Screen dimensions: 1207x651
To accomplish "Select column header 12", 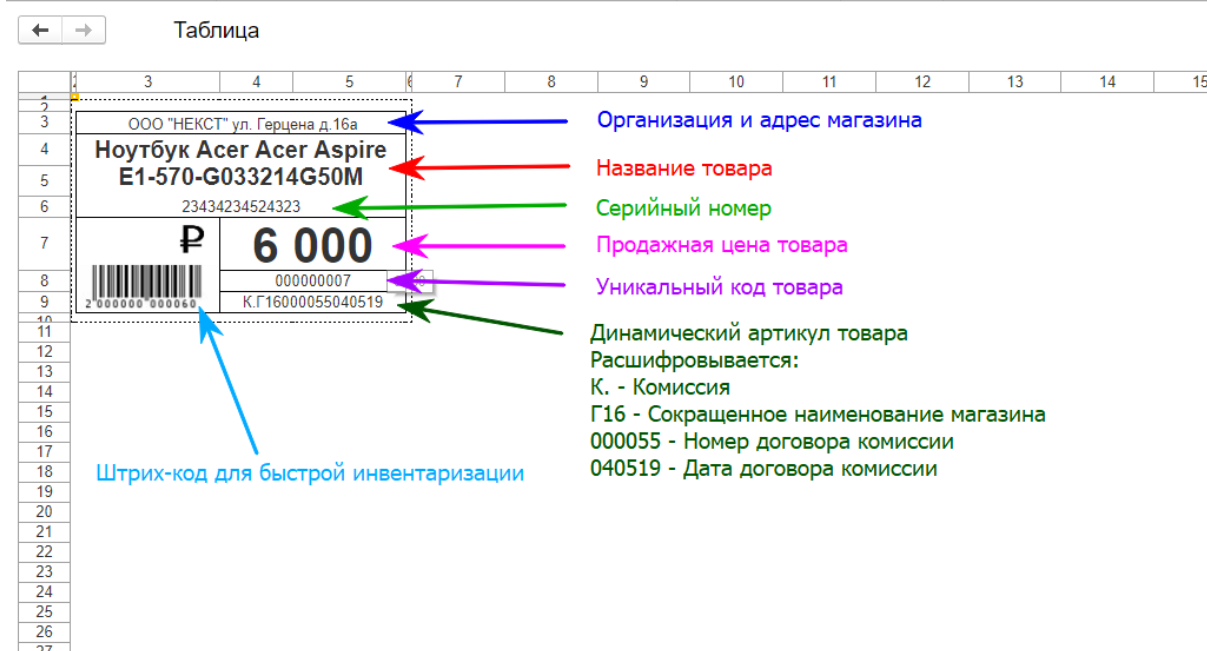I will click(923, 82).
